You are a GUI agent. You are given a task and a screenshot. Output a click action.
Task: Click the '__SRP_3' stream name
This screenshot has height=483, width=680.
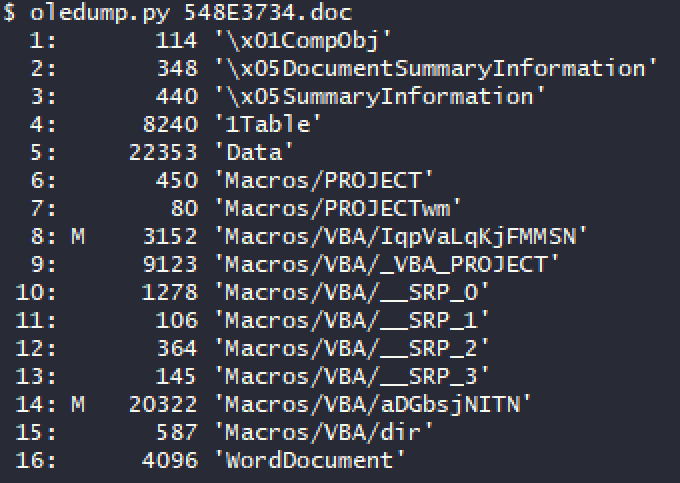(352, 376)
